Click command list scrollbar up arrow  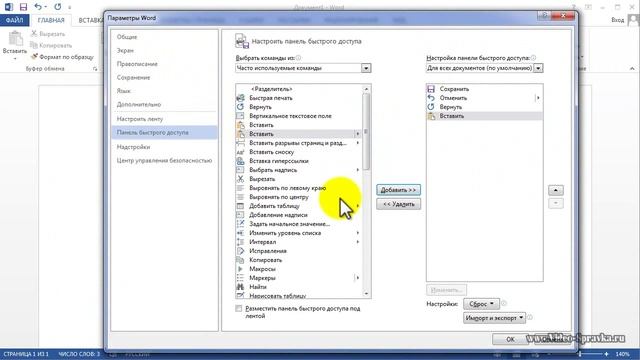[366, 89]
